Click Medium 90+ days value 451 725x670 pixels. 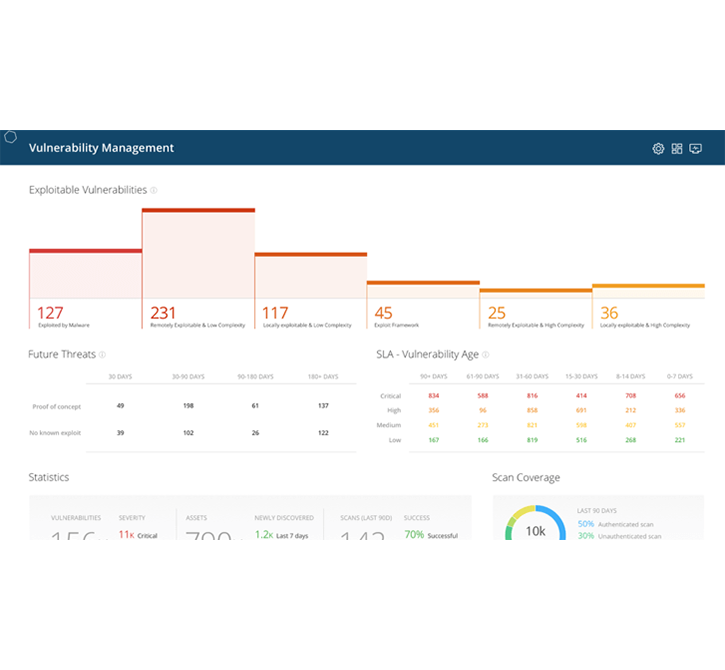[x=434, y=425]
